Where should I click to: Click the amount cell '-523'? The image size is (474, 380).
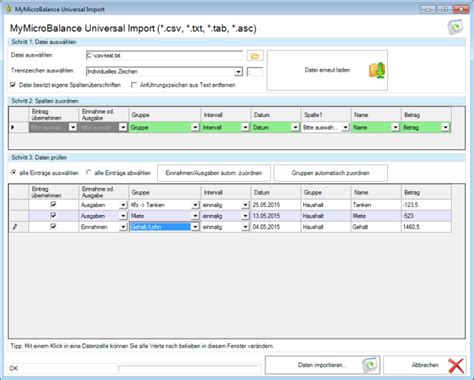tap(426, 216)
